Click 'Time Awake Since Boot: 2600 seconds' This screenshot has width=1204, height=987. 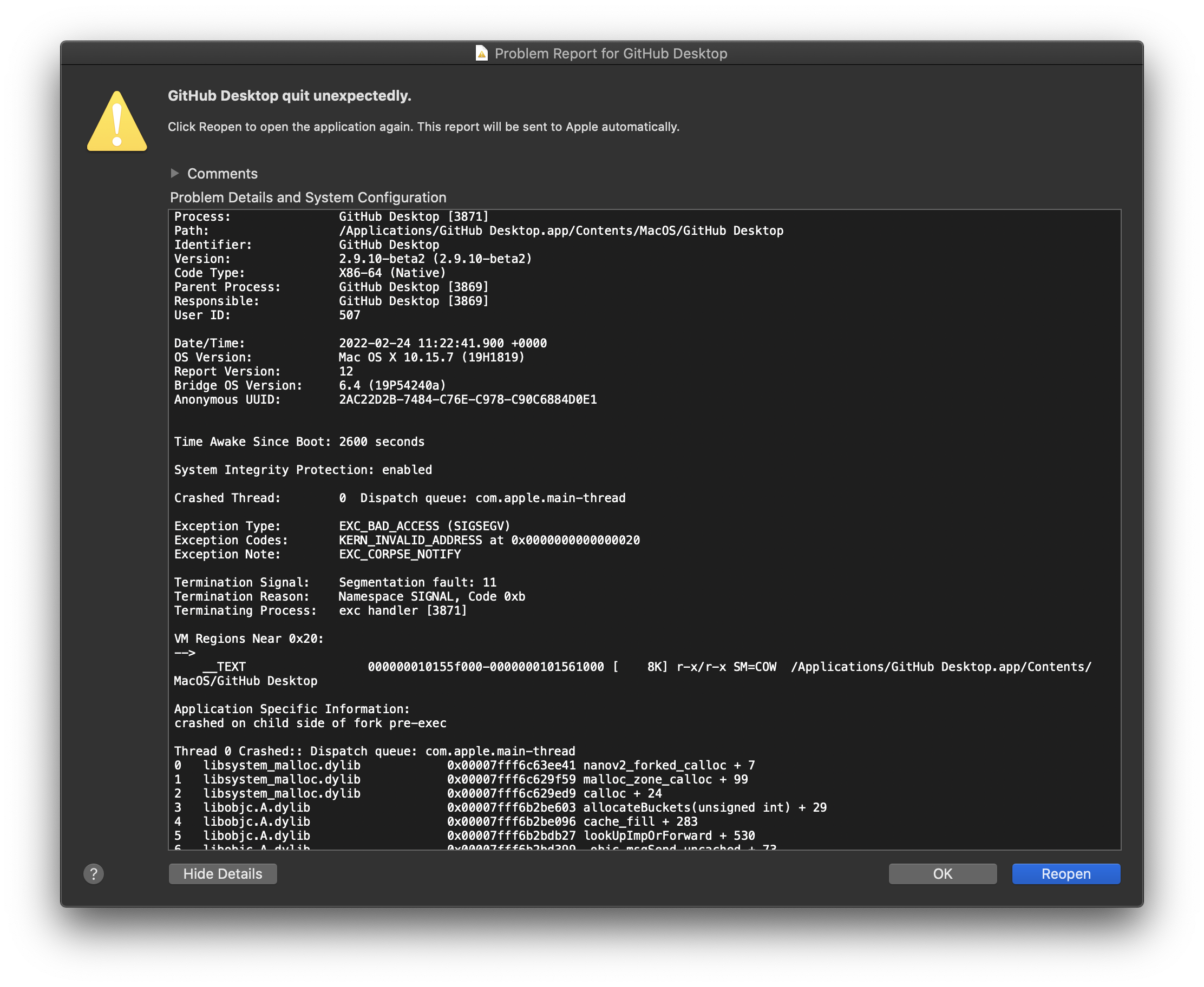pos(299,442)
